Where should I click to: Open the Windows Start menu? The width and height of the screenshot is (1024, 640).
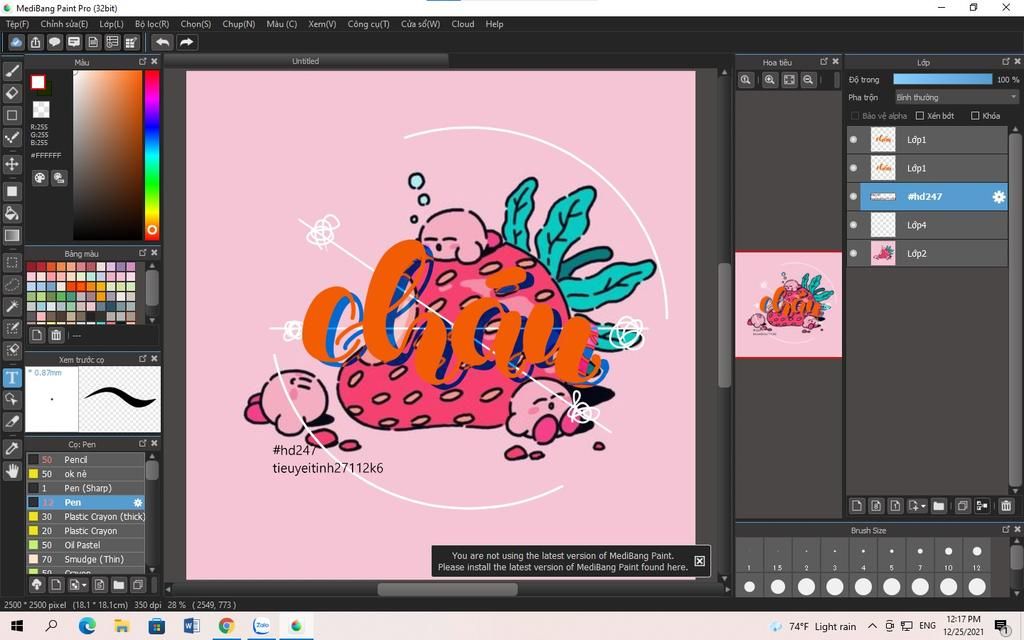tap(16, 626)
